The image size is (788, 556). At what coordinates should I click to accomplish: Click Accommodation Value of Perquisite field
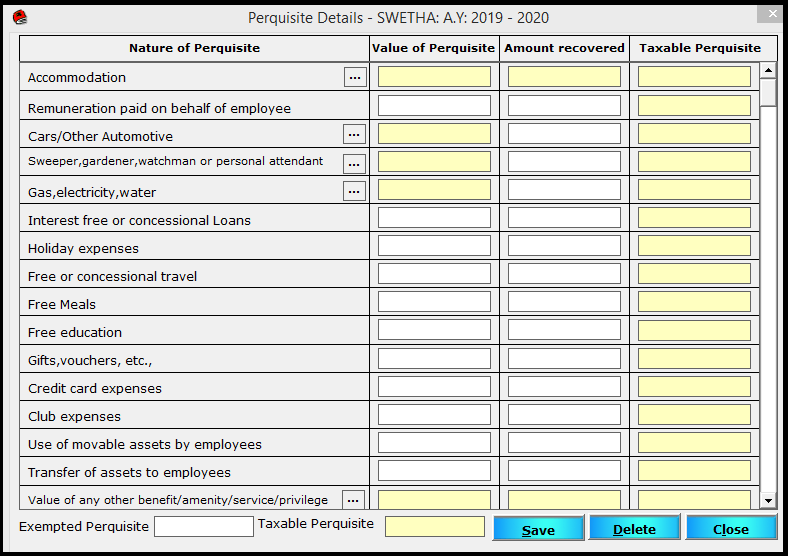click(434, 77)
